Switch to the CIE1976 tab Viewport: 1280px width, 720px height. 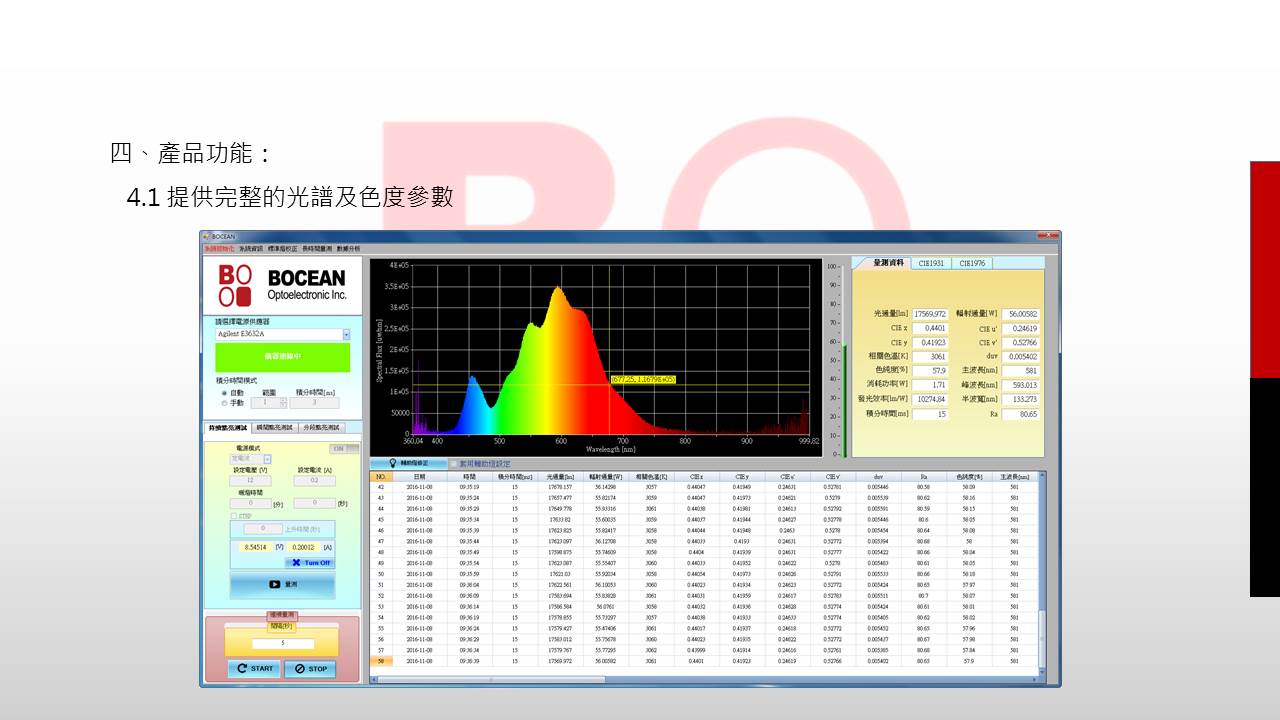(x=971, y=263)
